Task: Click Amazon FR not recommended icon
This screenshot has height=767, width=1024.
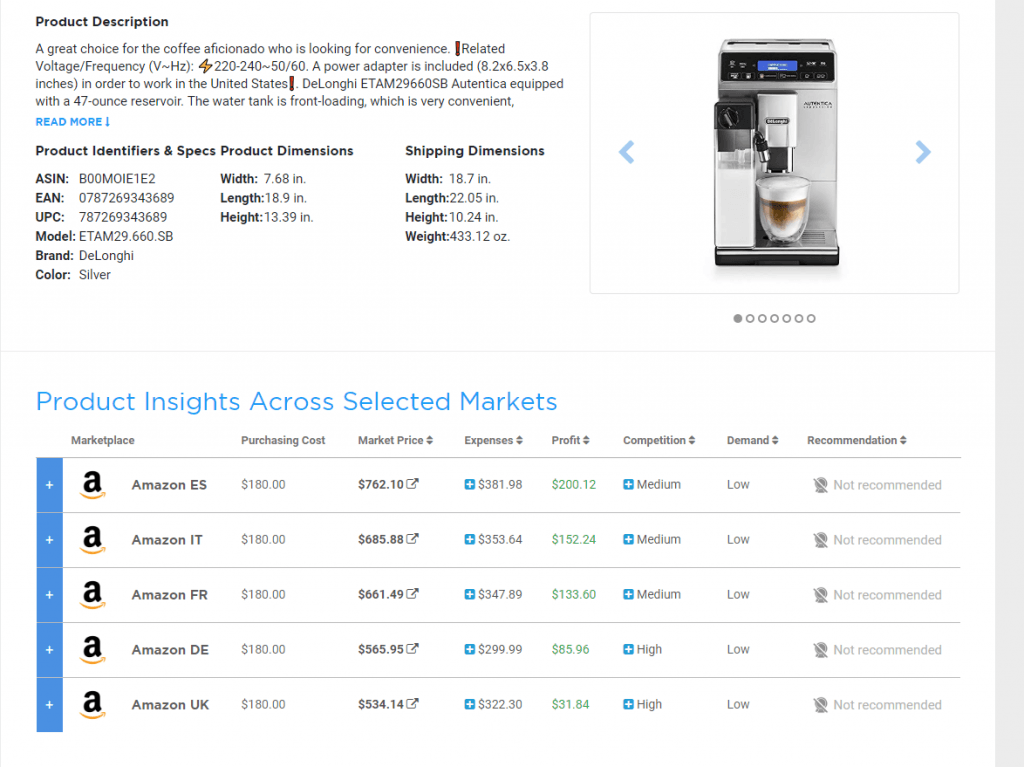Action: coord(820,595)
